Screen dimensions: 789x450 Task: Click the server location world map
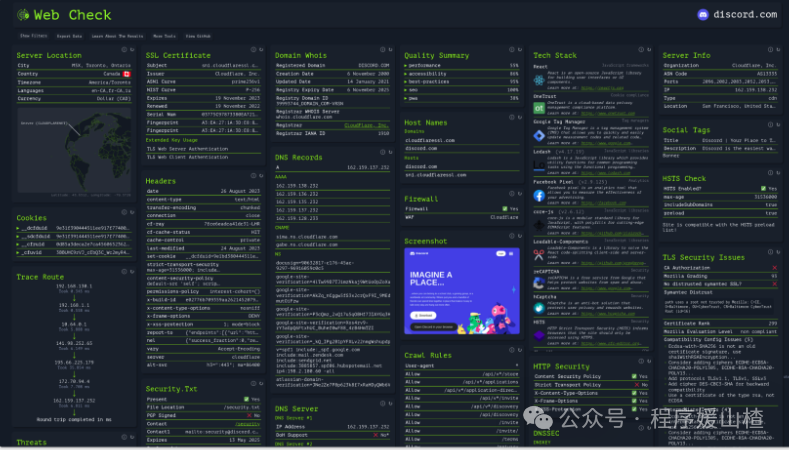74,150
